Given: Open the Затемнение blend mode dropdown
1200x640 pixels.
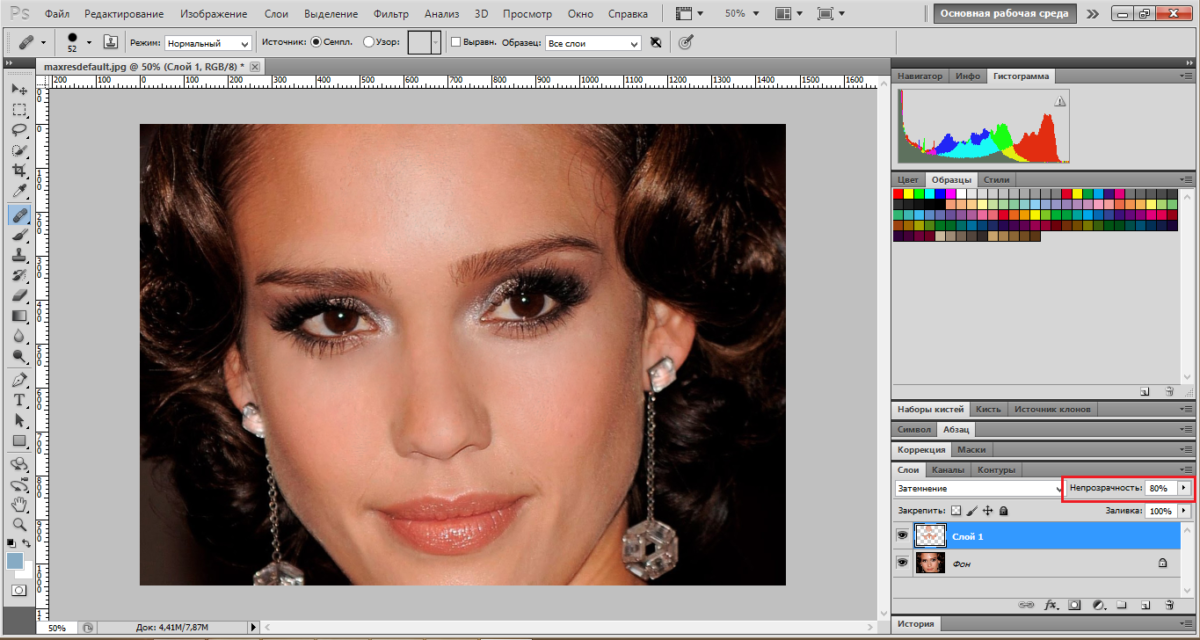Looking at the screenshot, I should [979, 489].
